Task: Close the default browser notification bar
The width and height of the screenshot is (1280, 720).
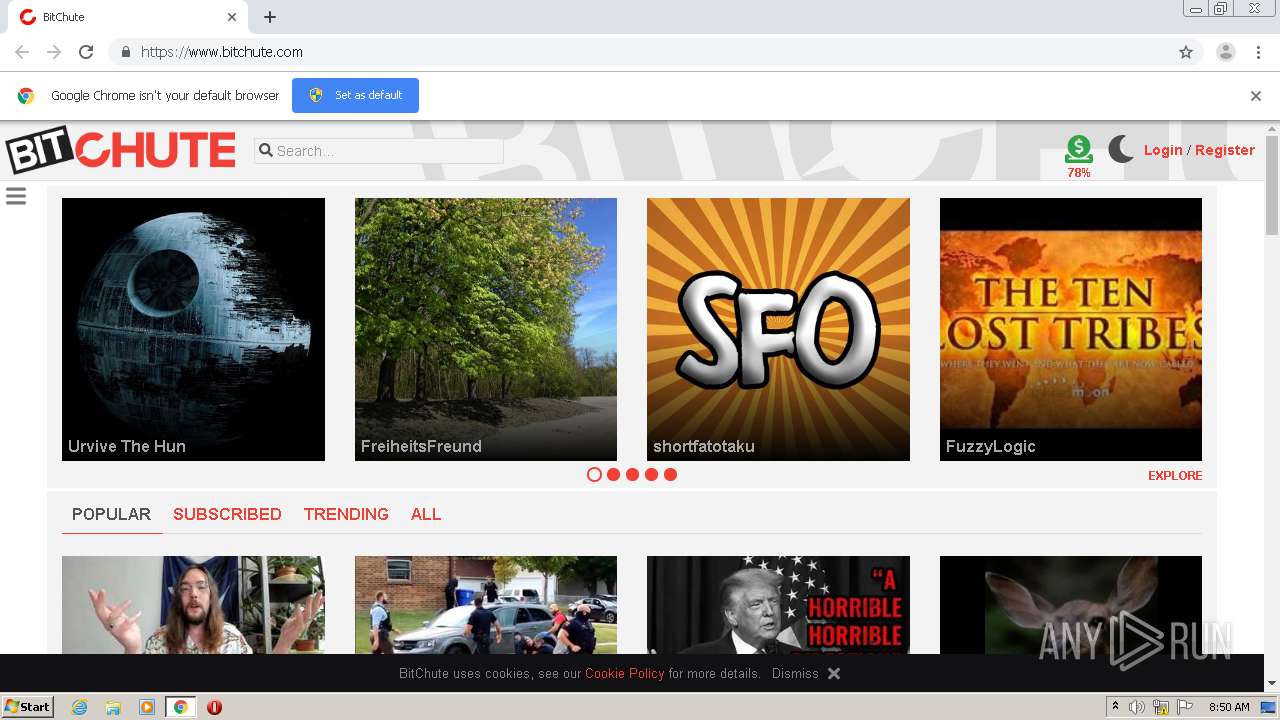Action: [1256, 96]
